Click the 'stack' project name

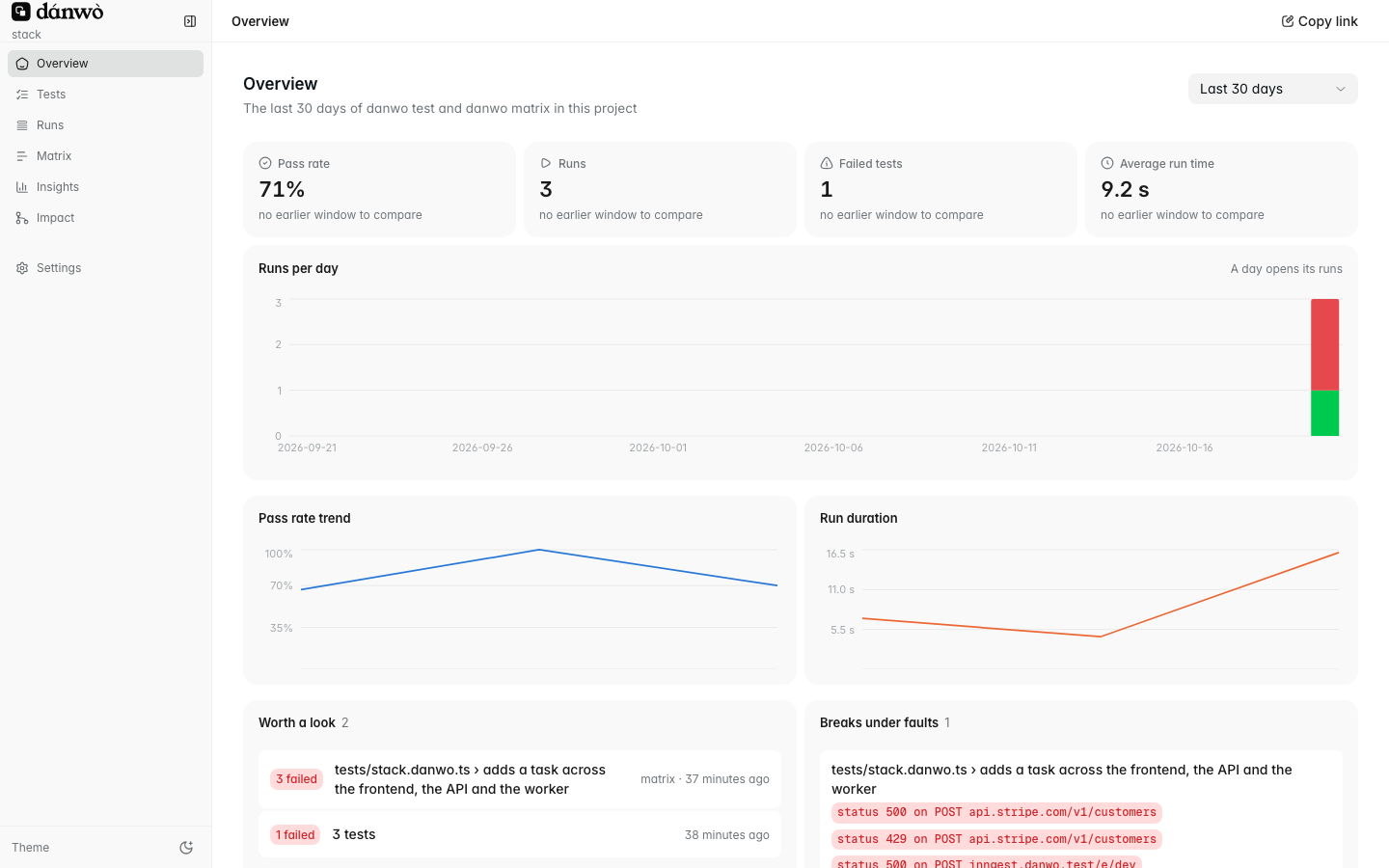pos(26,35)
